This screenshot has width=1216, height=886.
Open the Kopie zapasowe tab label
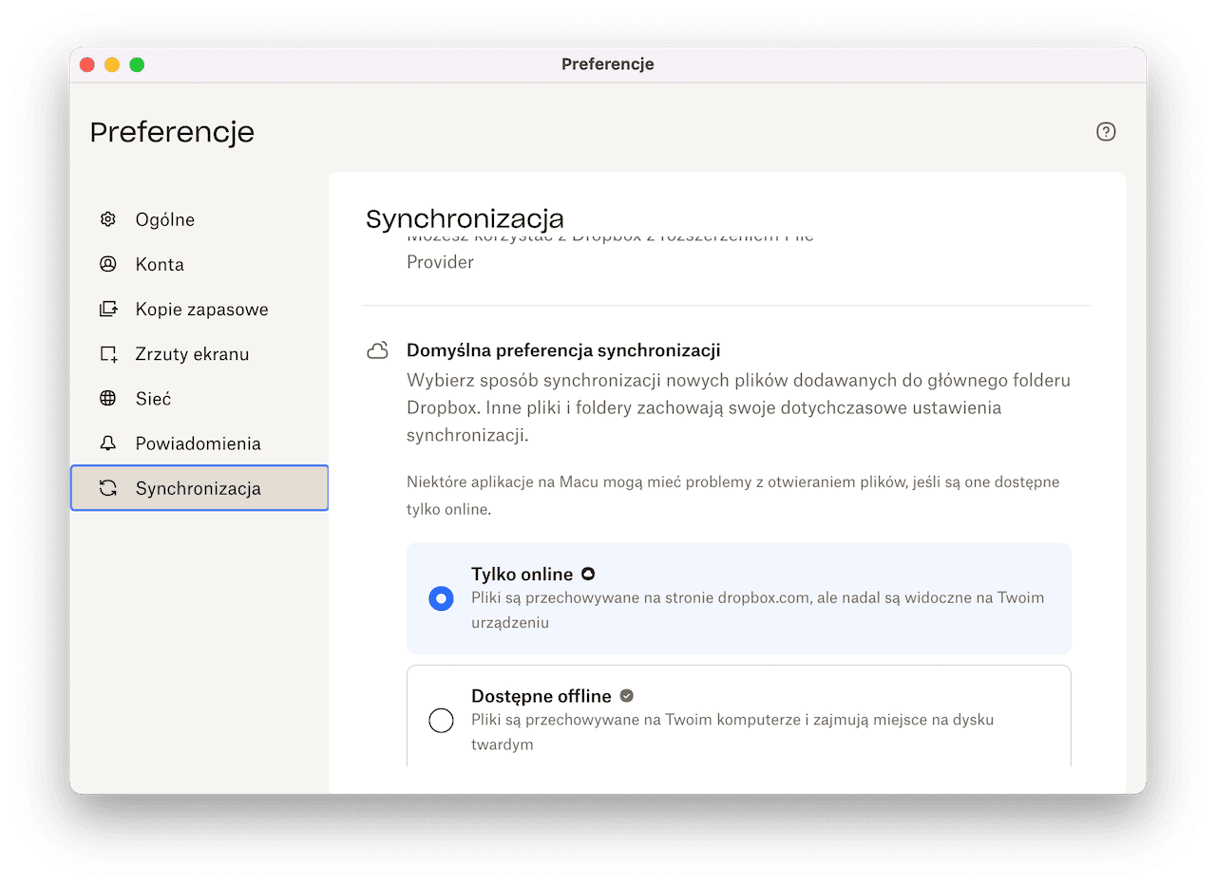point(202,309)
